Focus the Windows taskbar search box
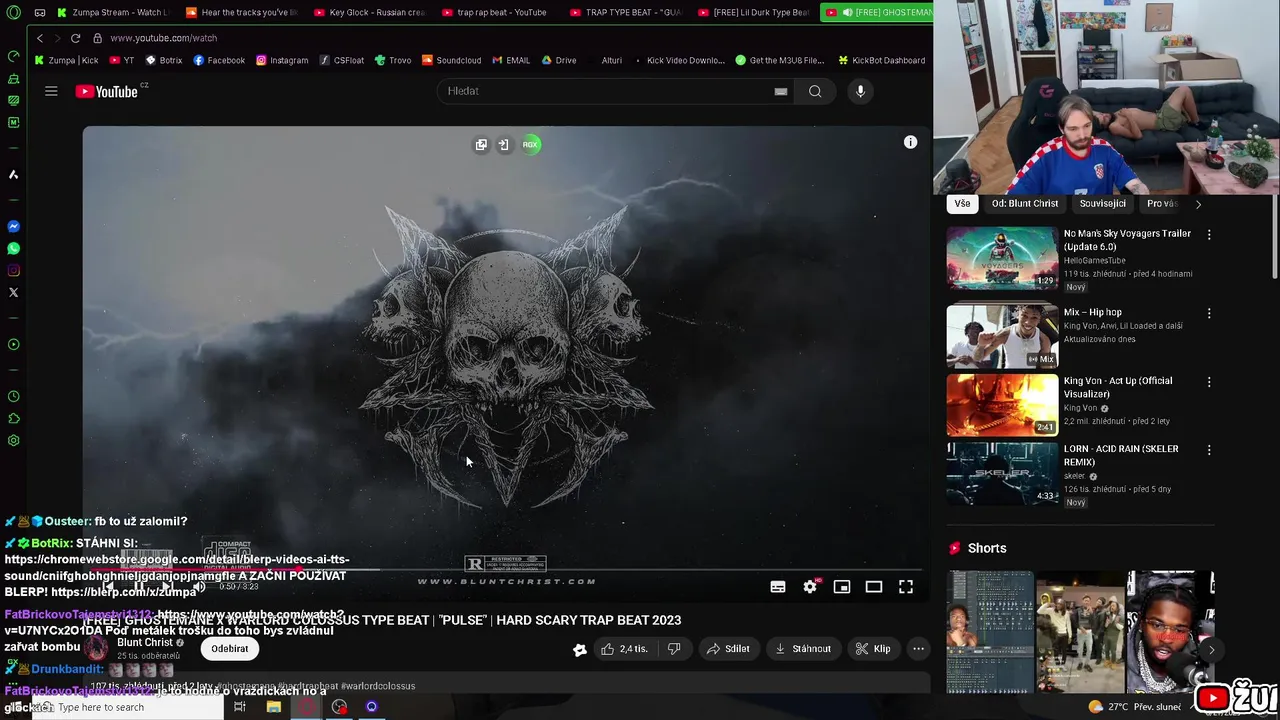The width and height of the screenshot is (1280, 720). tap(128, 707)
